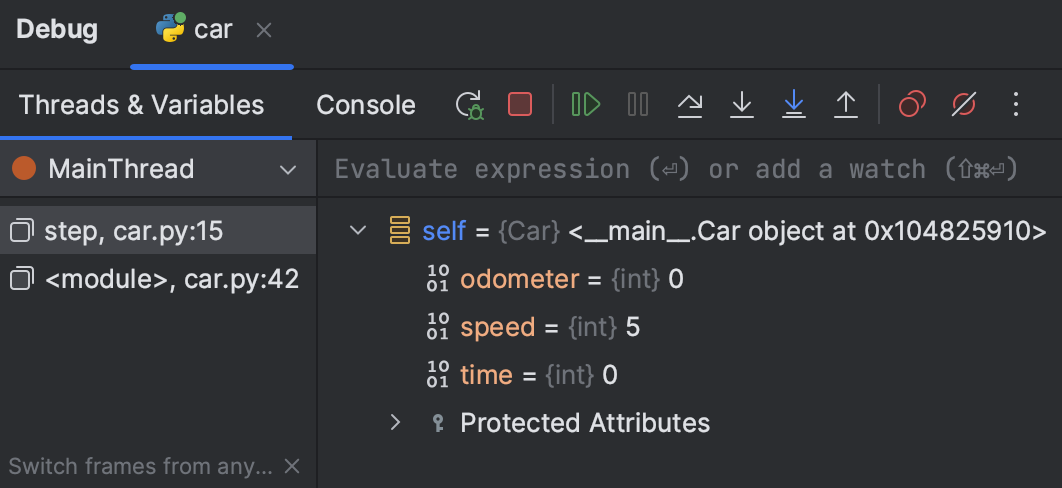Click the Rerun debug icon

tap(469, 104)
